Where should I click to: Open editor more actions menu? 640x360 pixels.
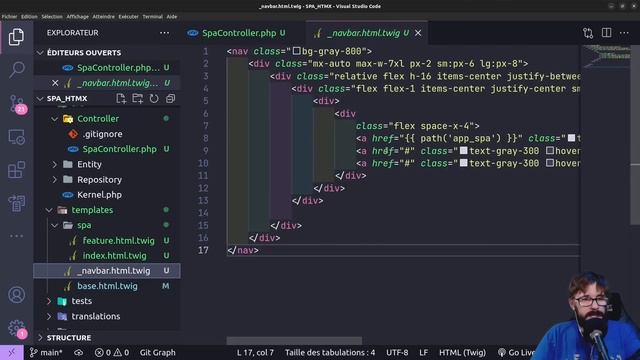[x=624, y=33]
